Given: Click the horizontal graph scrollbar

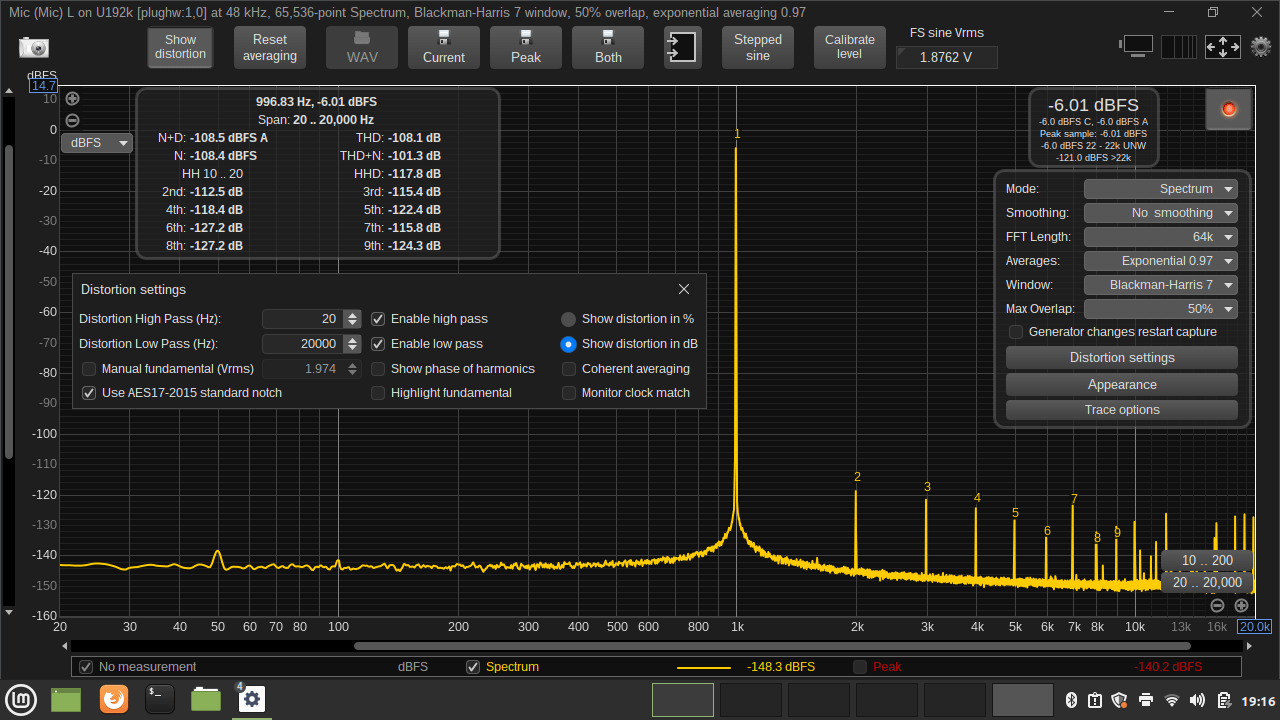Looking at the screenshot, I should pos(772,646).
